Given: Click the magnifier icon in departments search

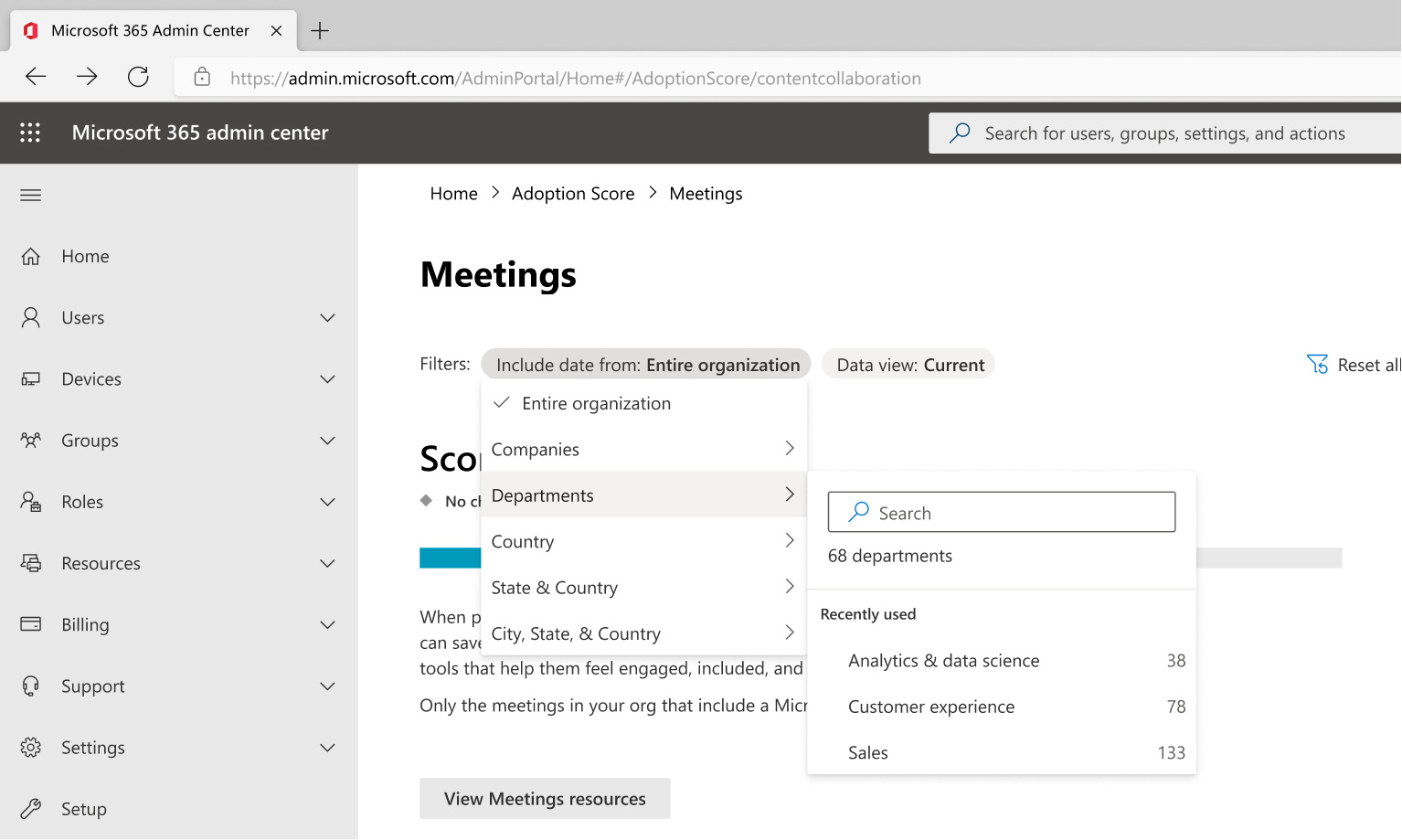Looking at the screenshot, I should click(858, 512).
